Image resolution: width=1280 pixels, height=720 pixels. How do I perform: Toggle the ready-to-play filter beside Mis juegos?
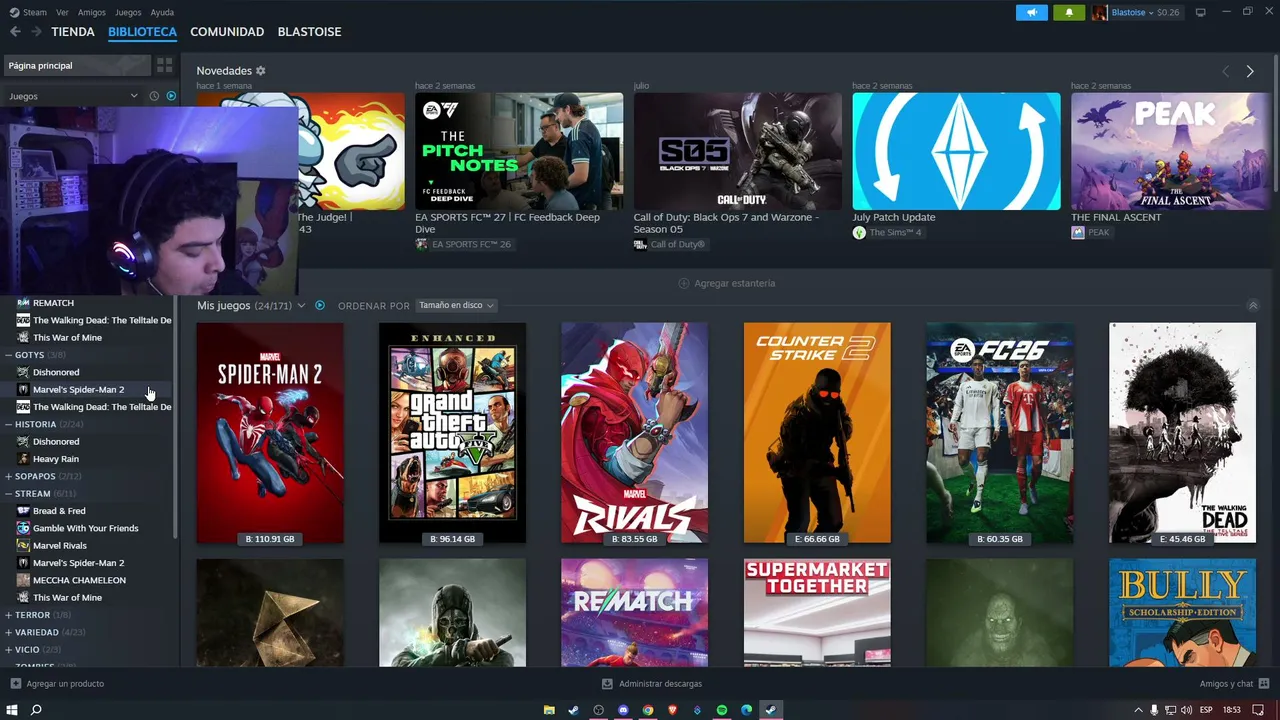point(320,305)
